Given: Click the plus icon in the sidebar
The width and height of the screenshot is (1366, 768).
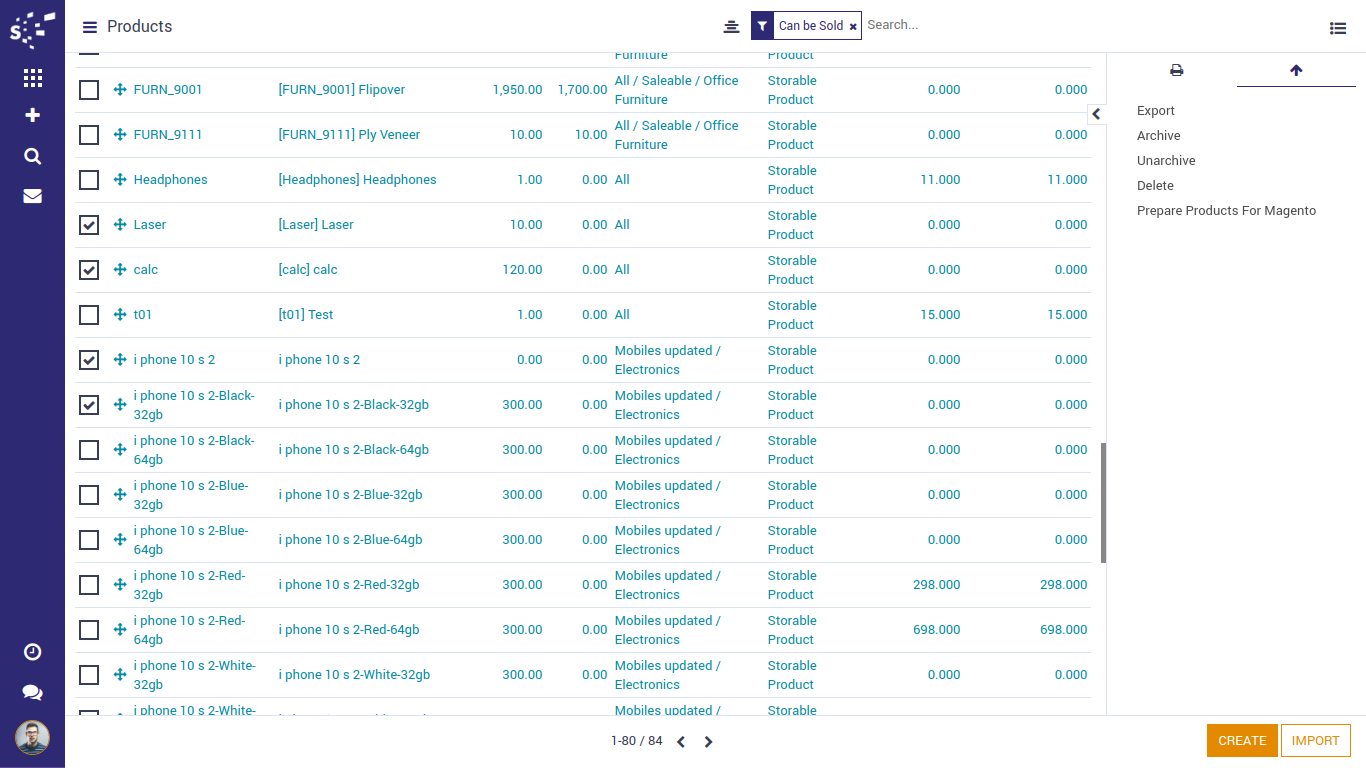Looking at the screenshot, I should (x=32, y=116).
